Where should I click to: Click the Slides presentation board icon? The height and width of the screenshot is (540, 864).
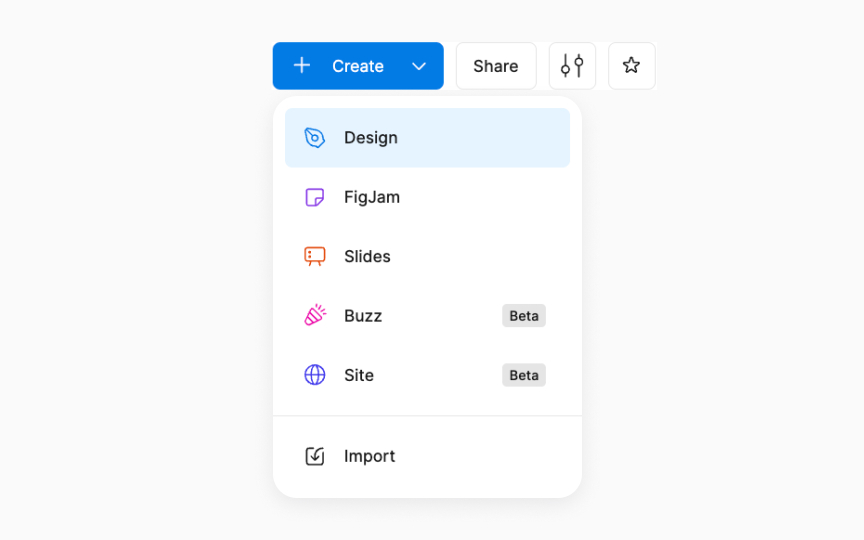(315, 257)
